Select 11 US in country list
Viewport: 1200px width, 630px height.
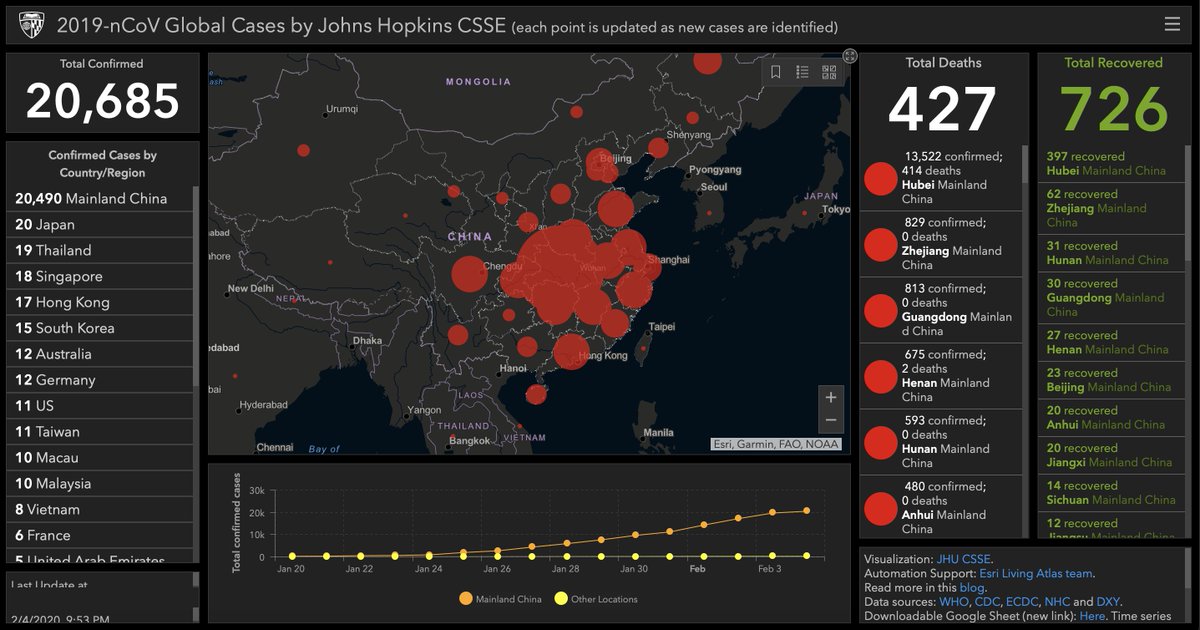coord(99,406)
